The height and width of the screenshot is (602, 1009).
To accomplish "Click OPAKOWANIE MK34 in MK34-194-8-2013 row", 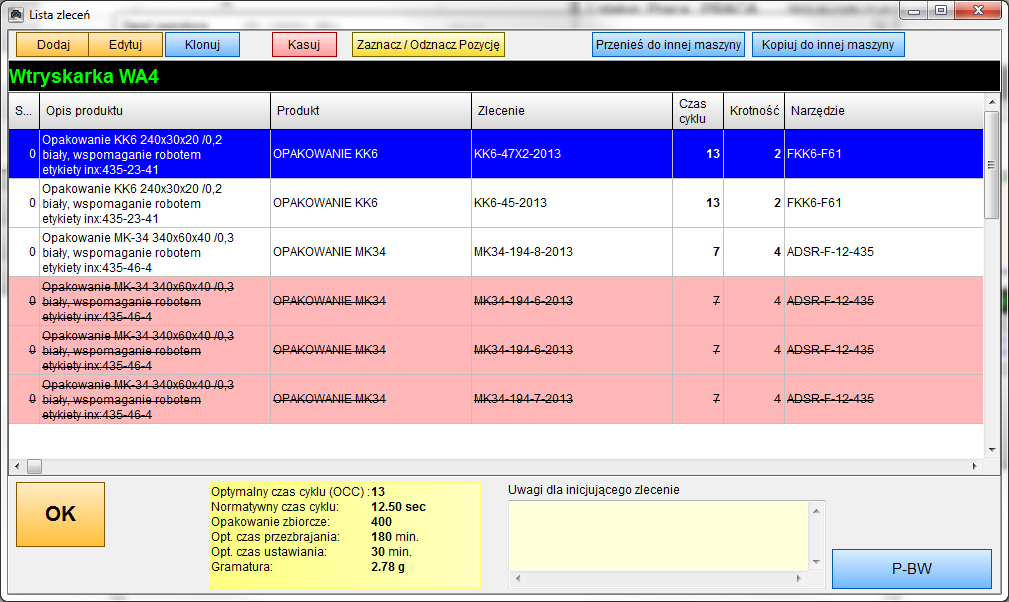I will pos(329,251).
